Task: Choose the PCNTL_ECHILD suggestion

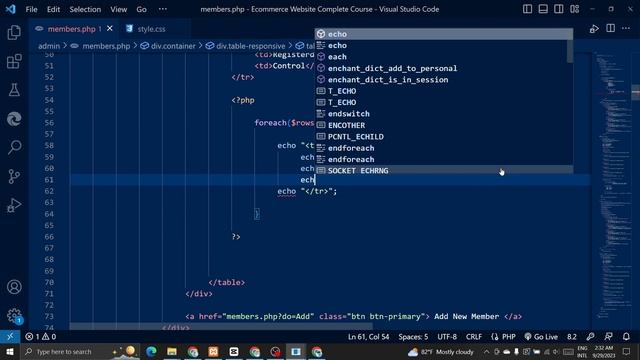Action: pos(440,137)
